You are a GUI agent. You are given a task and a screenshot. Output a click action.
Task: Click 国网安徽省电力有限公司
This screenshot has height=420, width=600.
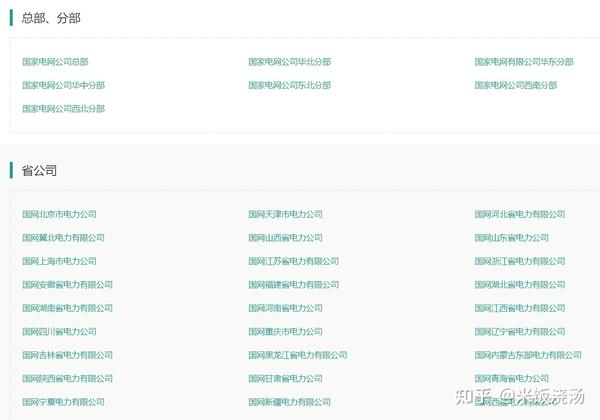67,285
